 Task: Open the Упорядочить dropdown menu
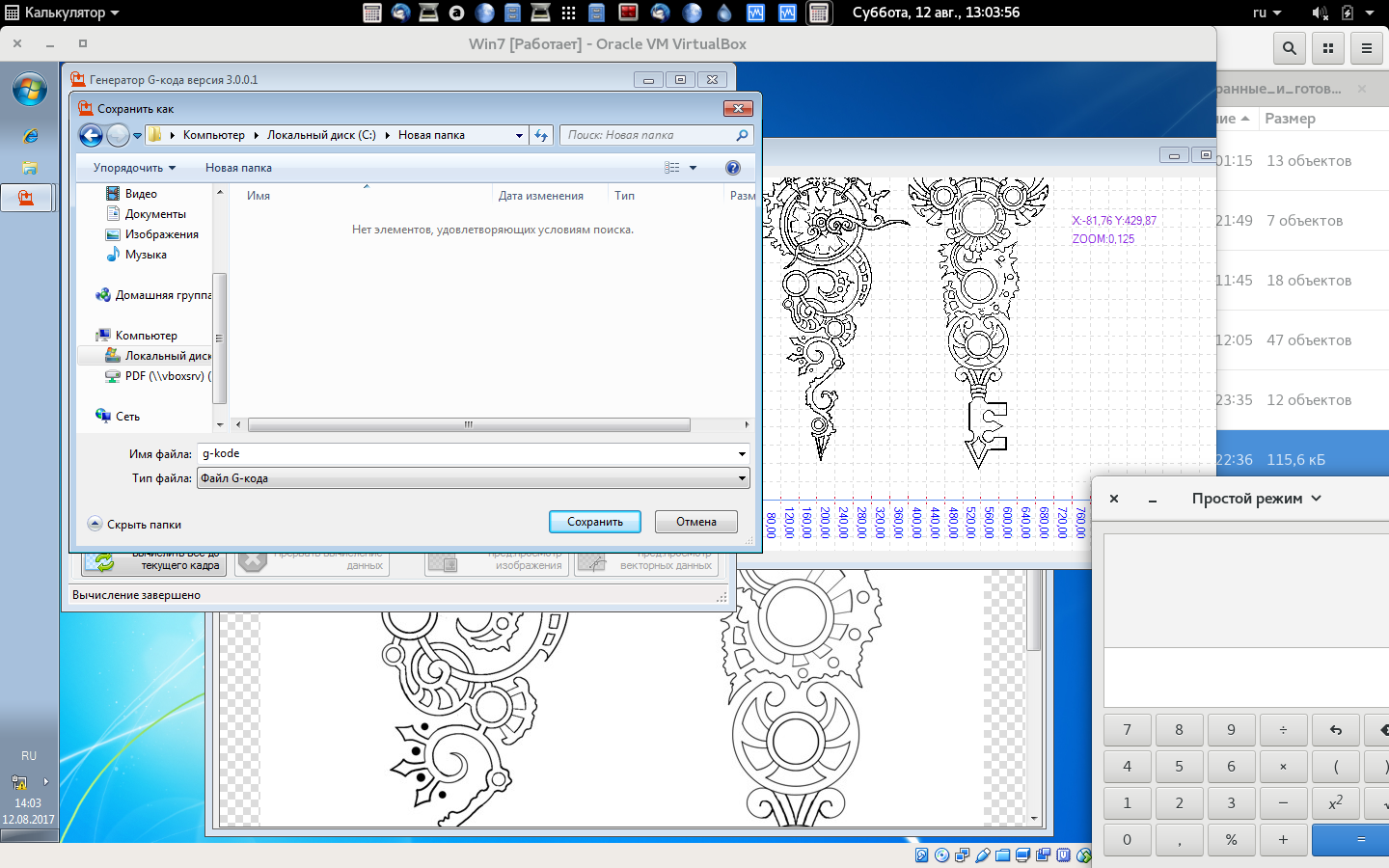134,168
